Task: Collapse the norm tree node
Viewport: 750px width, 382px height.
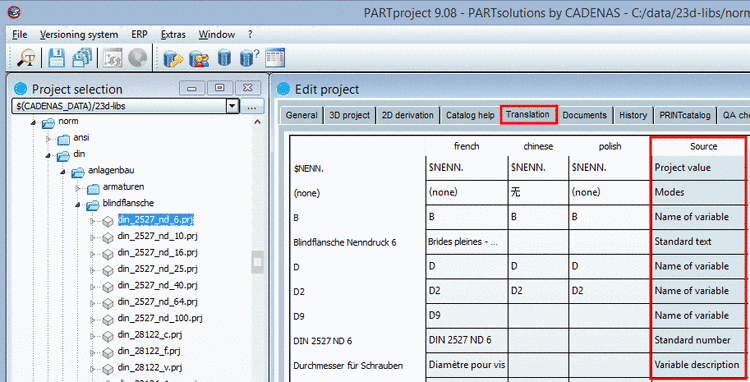Action: (x=33, y=123)
